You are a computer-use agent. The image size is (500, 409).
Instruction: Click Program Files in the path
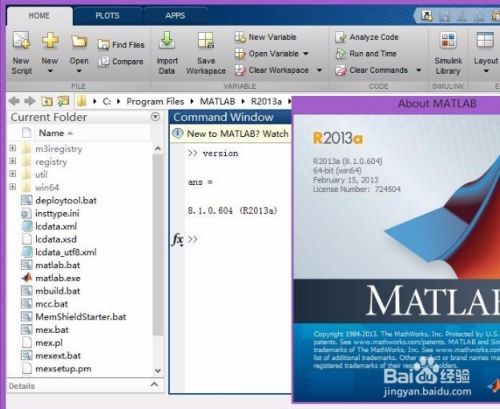(x=155, y=101)
